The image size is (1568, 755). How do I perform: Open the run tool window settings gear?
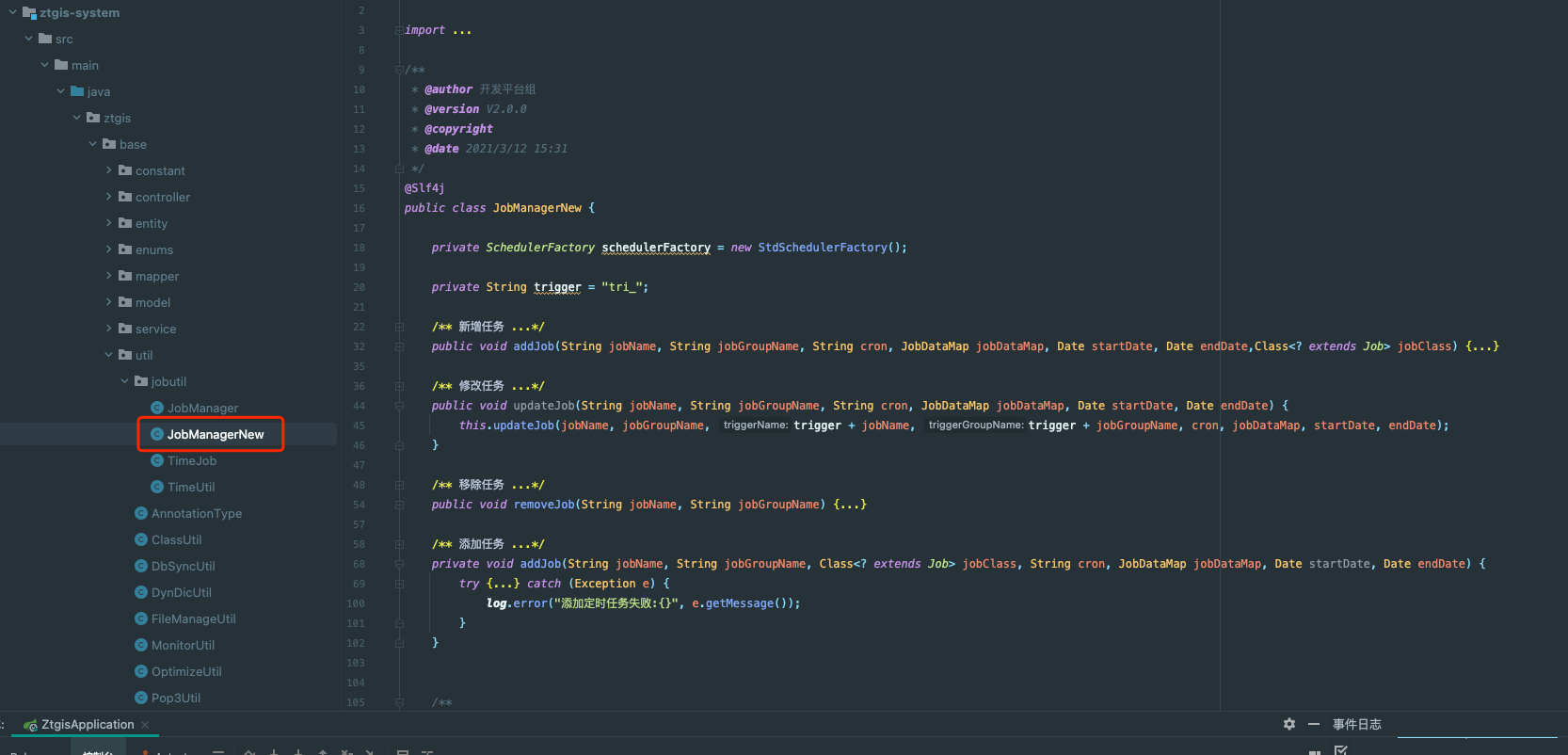coord(1288,724)
